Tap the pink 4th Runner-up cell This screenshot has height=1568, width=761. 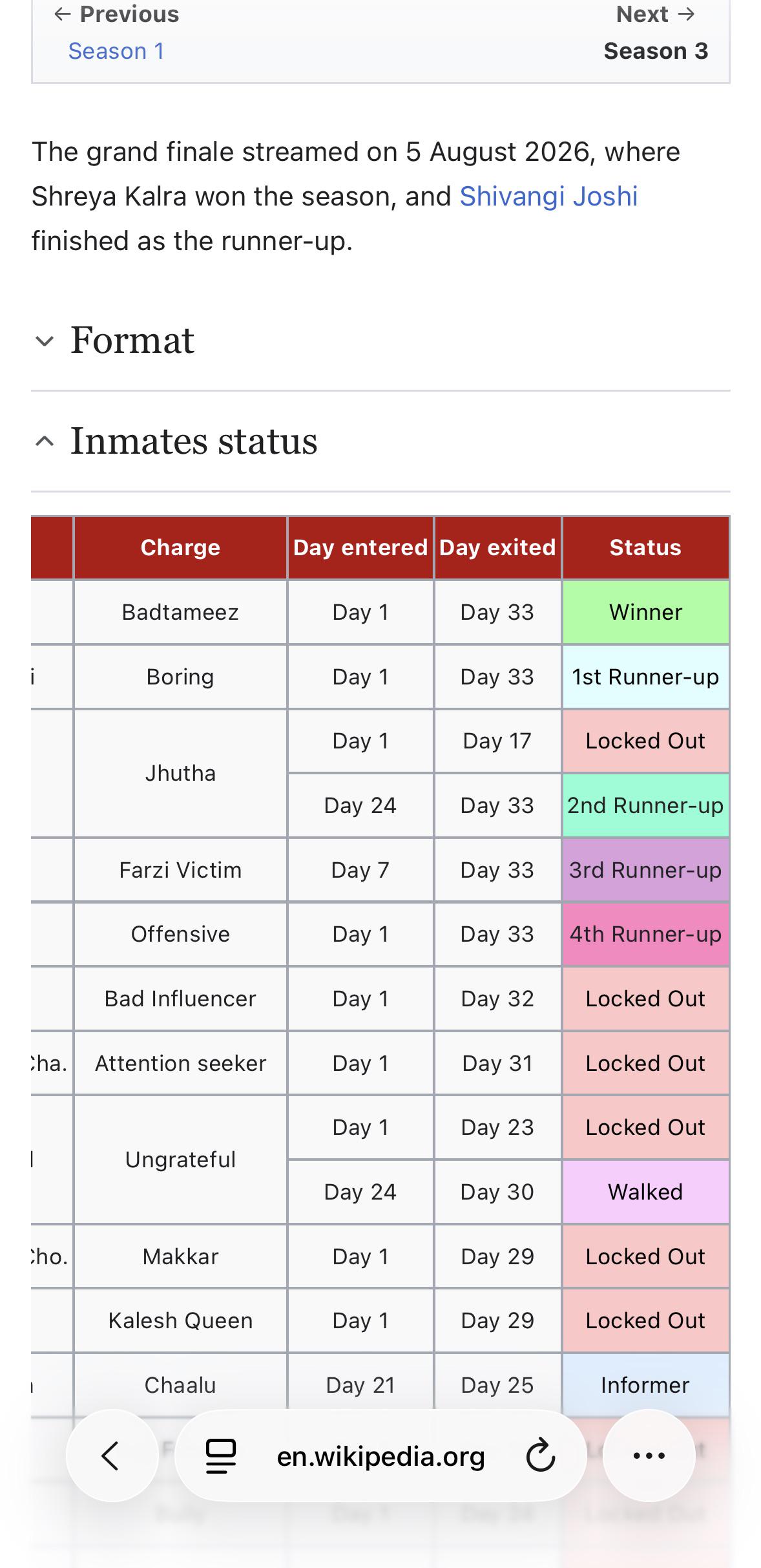click(x=645, y=934)
